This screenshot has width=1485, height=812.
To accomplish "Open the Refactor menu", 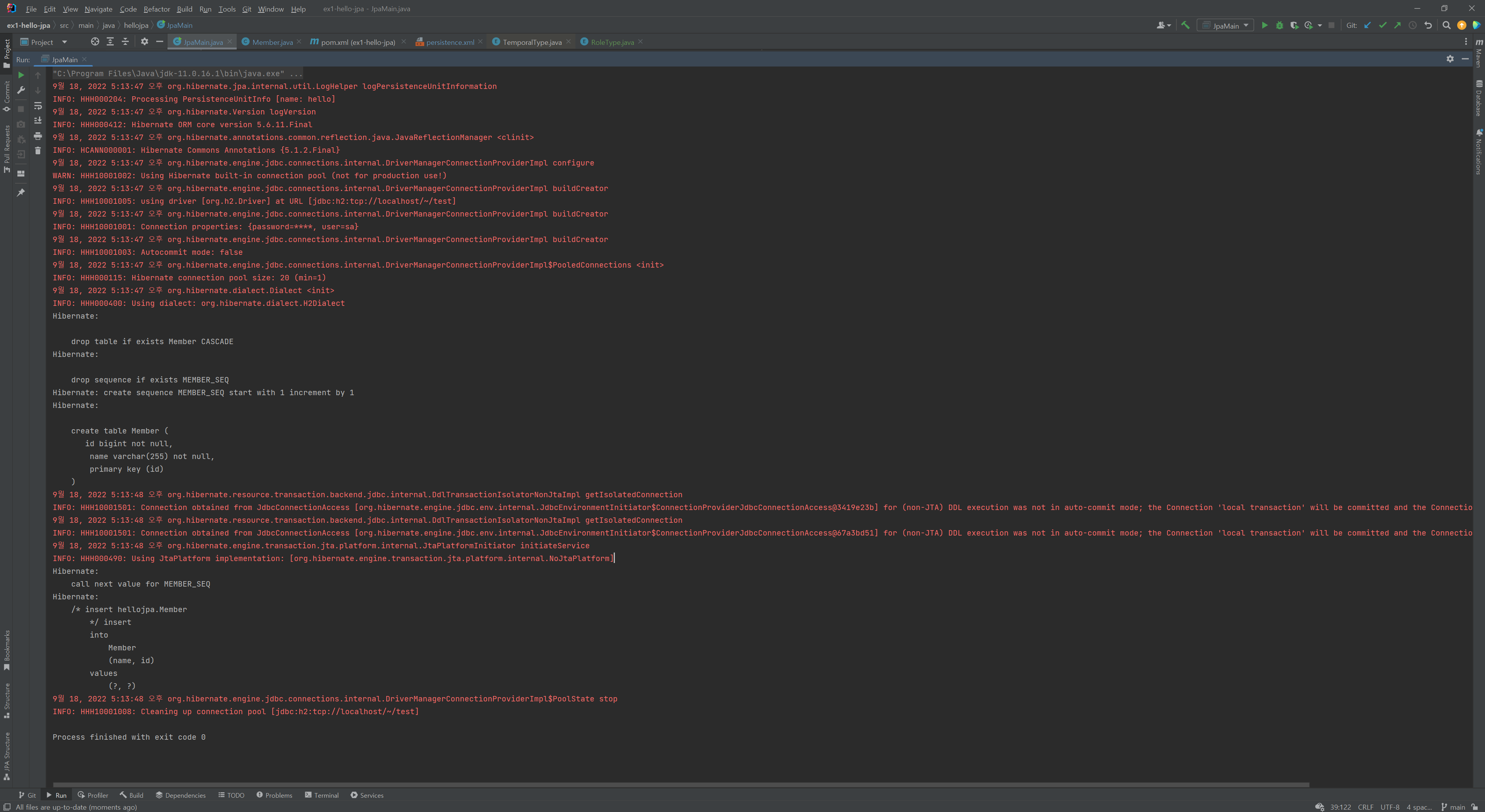I will [x=156, y=9].
